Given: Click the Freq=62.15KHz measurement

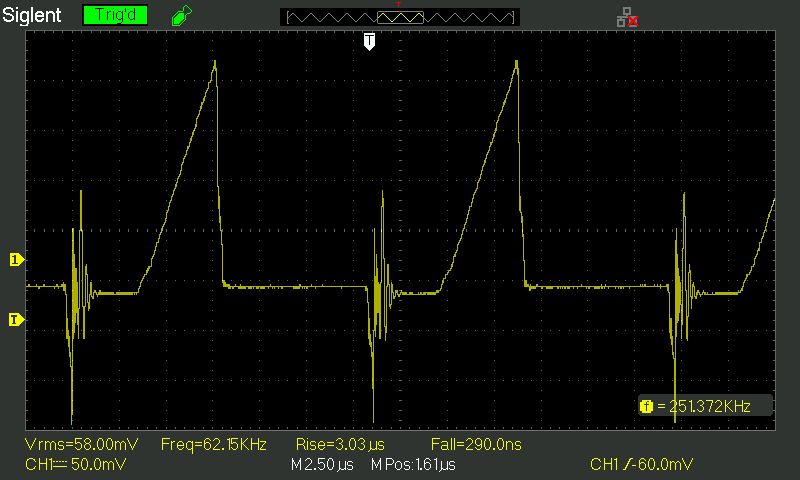Looking at the screenshot, I should click(x=213, y=444).
